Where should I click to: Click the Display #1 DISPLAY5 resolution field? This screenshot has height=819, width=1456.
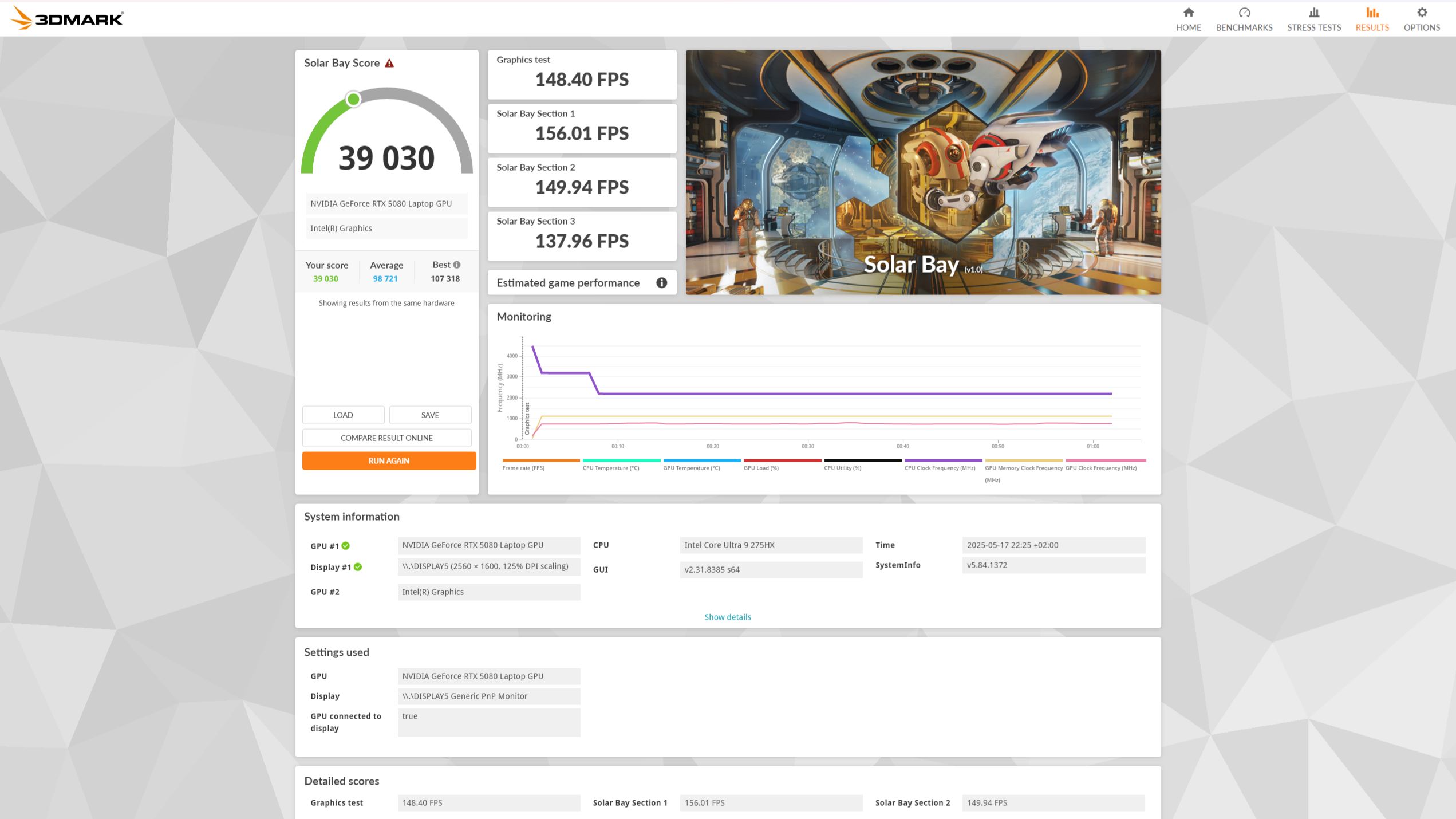point(489,566)
